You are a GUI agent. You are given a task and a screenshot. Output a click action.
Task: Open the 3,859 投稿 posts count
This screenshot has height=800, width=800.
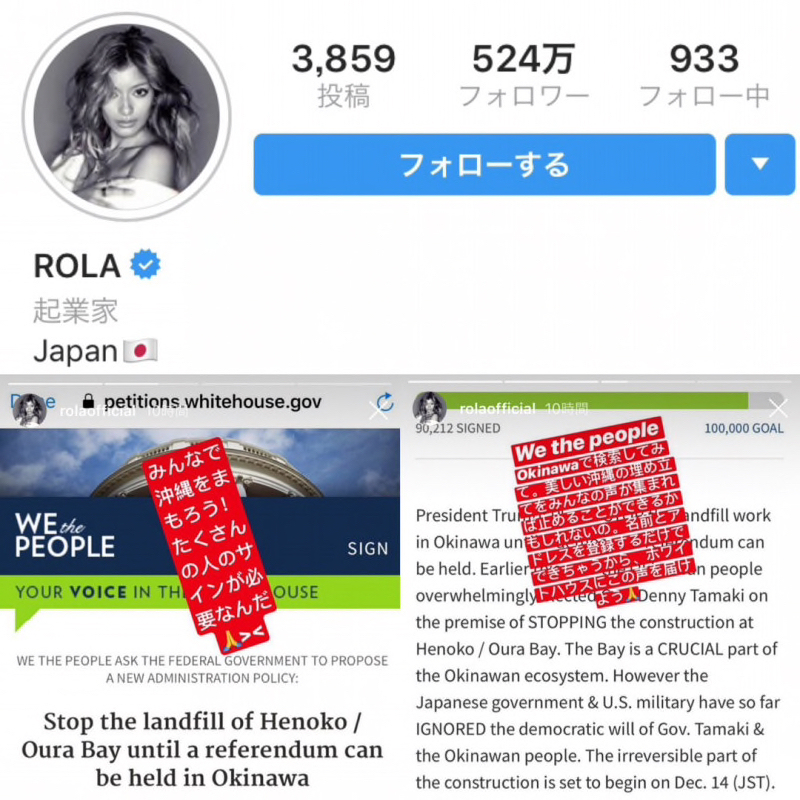344,76
